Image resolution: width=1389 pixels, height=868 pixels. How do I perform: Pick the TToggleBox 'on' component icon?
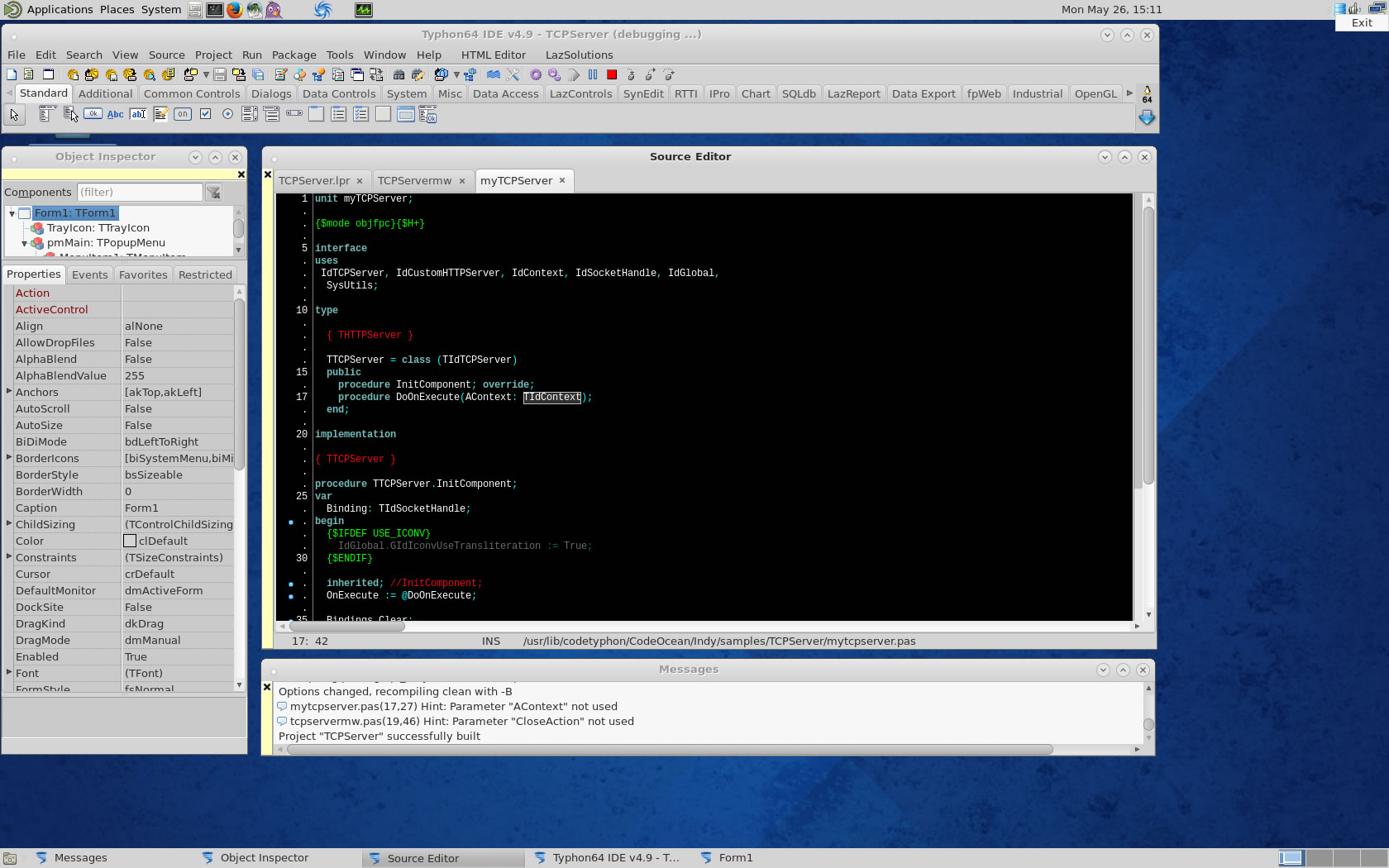pos(183,114)
